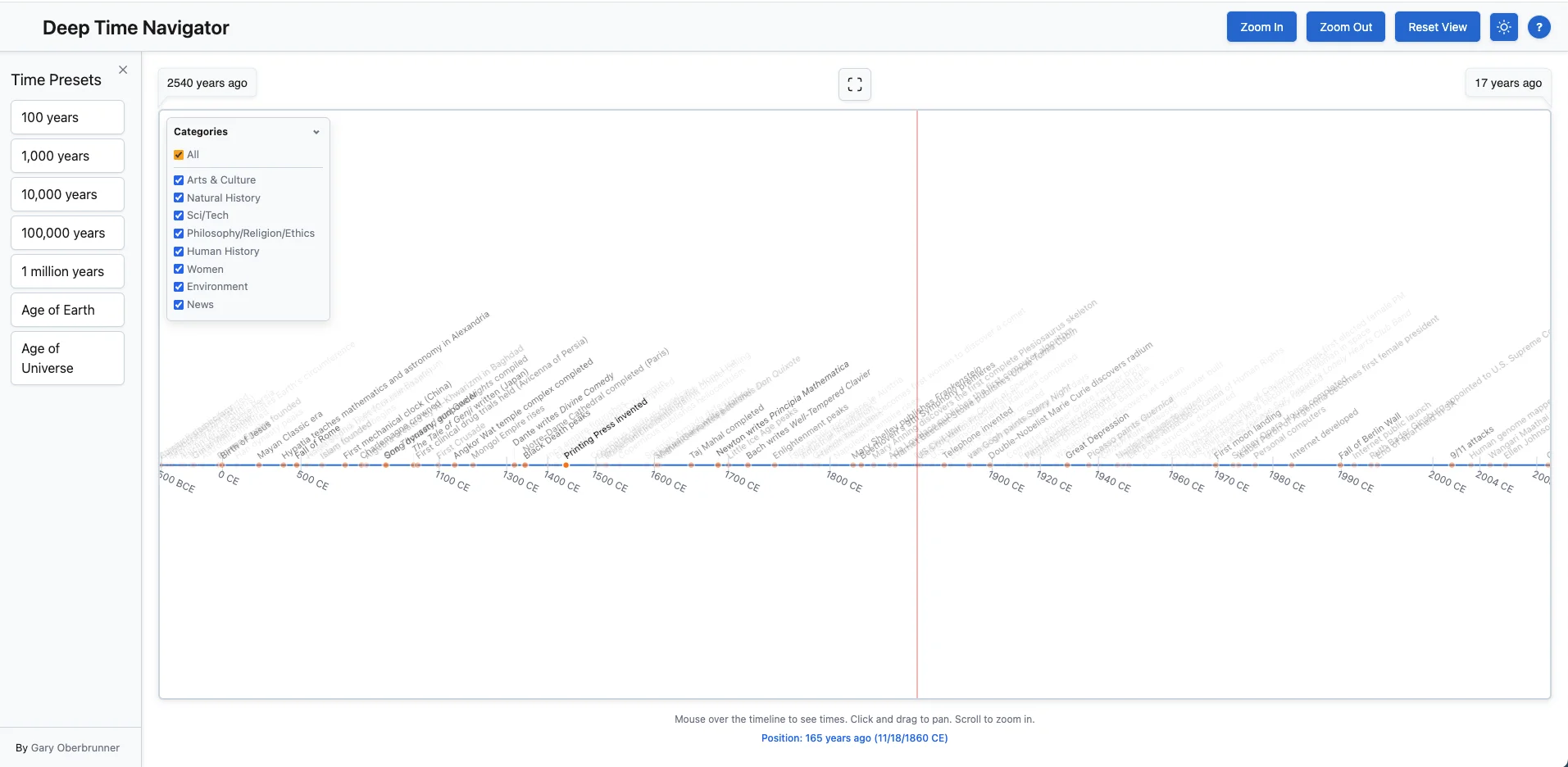Image resolution: width=1568 pixels, height=767 pixels.
Task: Toggle the Environment category checkbox
Action: (x=179, y=286)
